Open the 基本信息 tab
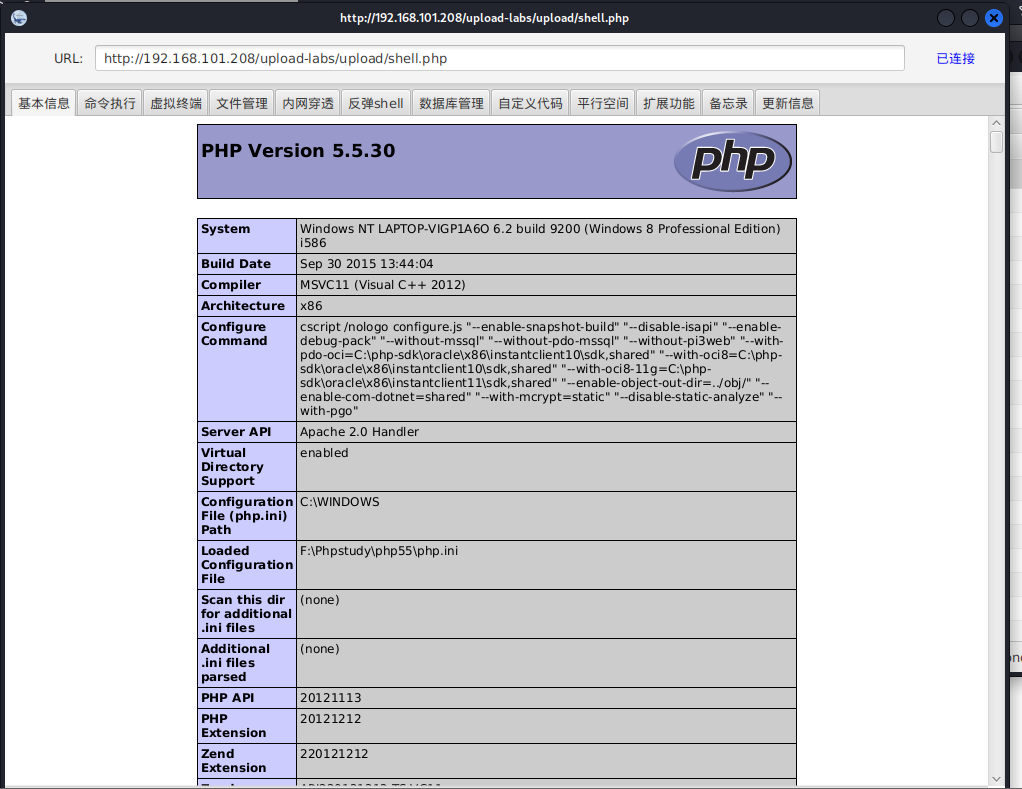Screen dimensions: 1022x789 click(x=44, y=104)
